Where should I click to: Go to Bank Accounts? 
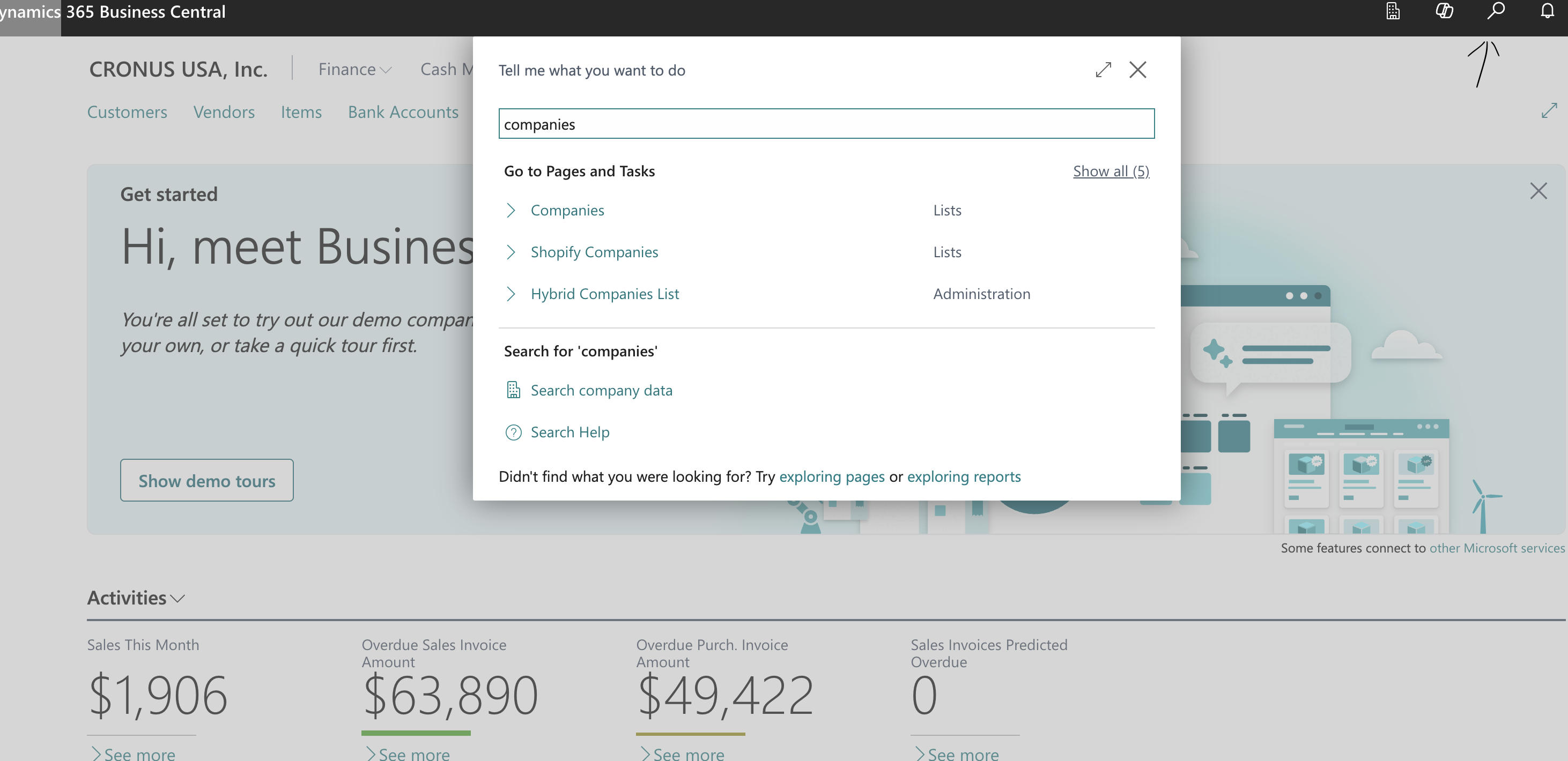(403, 112)
